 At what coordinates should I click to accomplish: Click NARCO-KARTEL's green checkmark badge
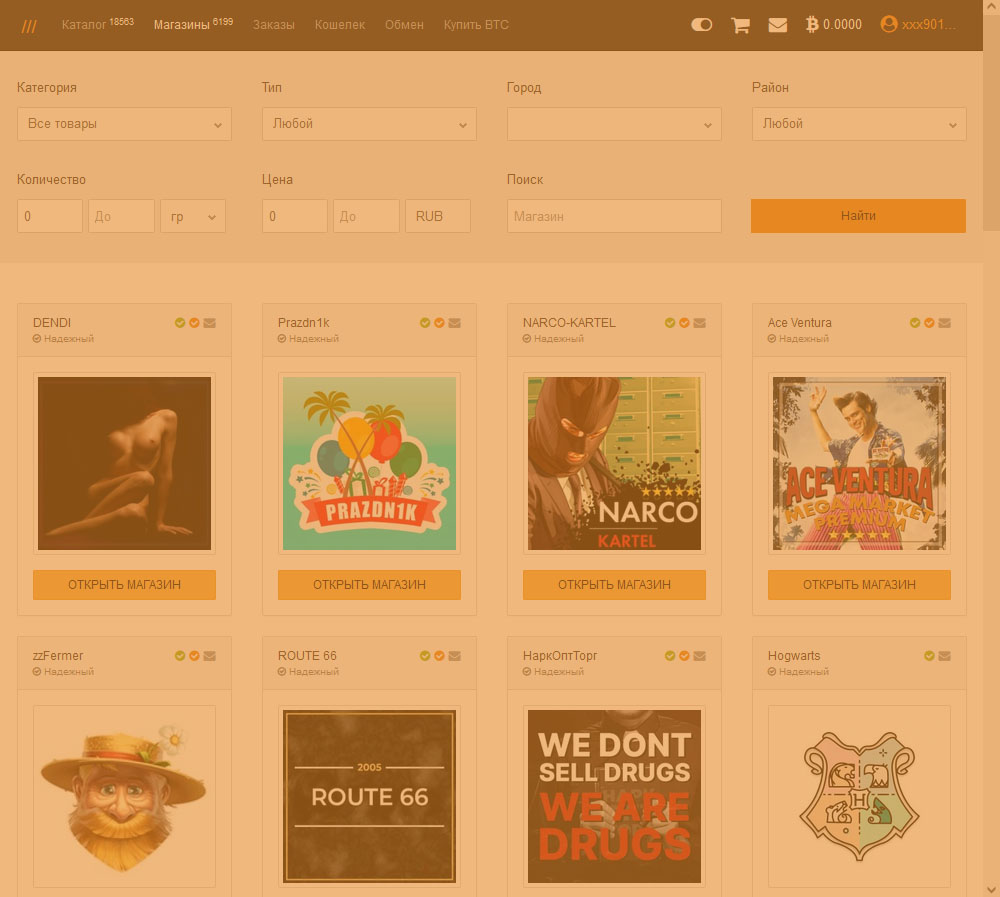pos(670,323)
